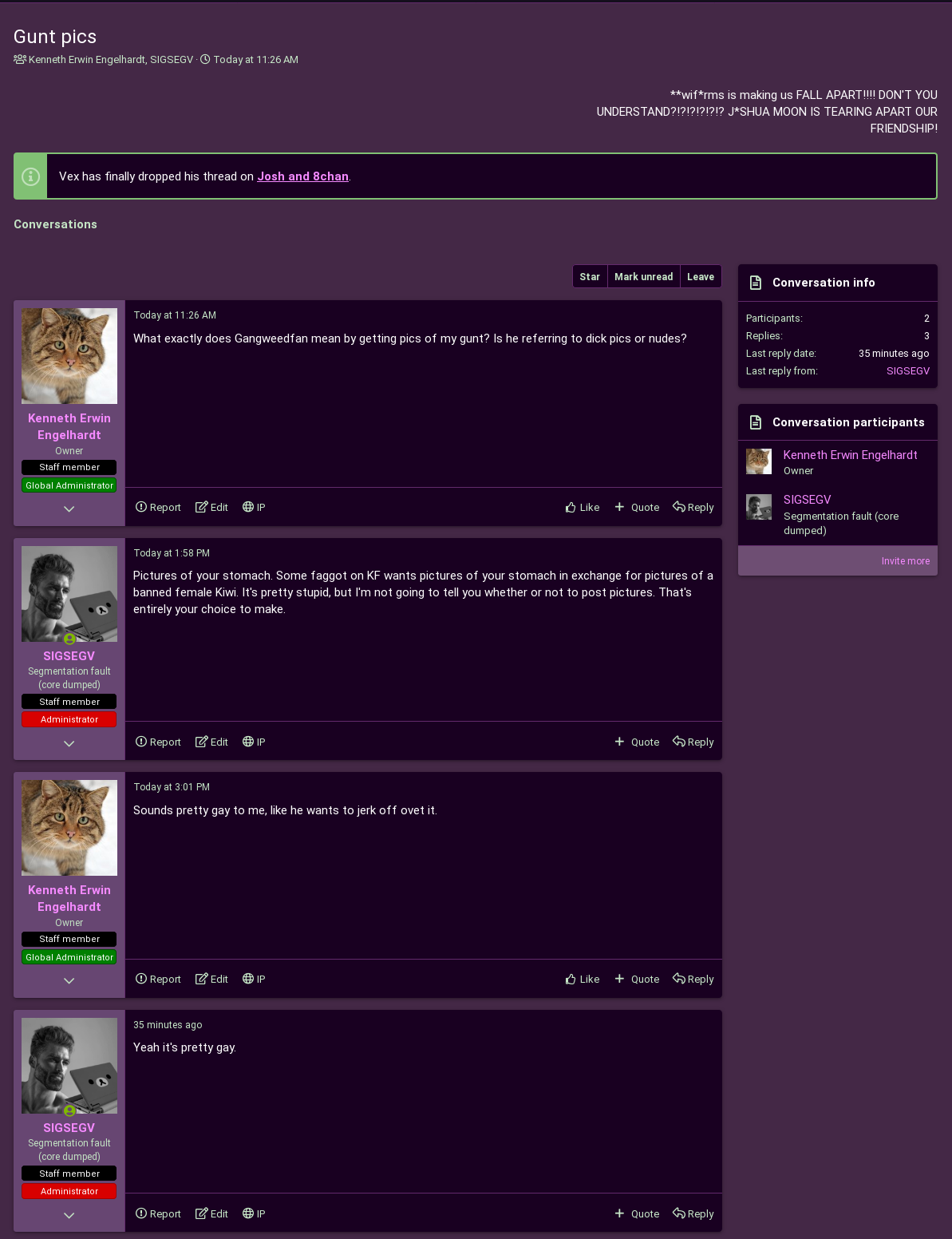Mark the conversation unread
The width and height of the screenshot is (952, 1239).
(x=644, y=276)
